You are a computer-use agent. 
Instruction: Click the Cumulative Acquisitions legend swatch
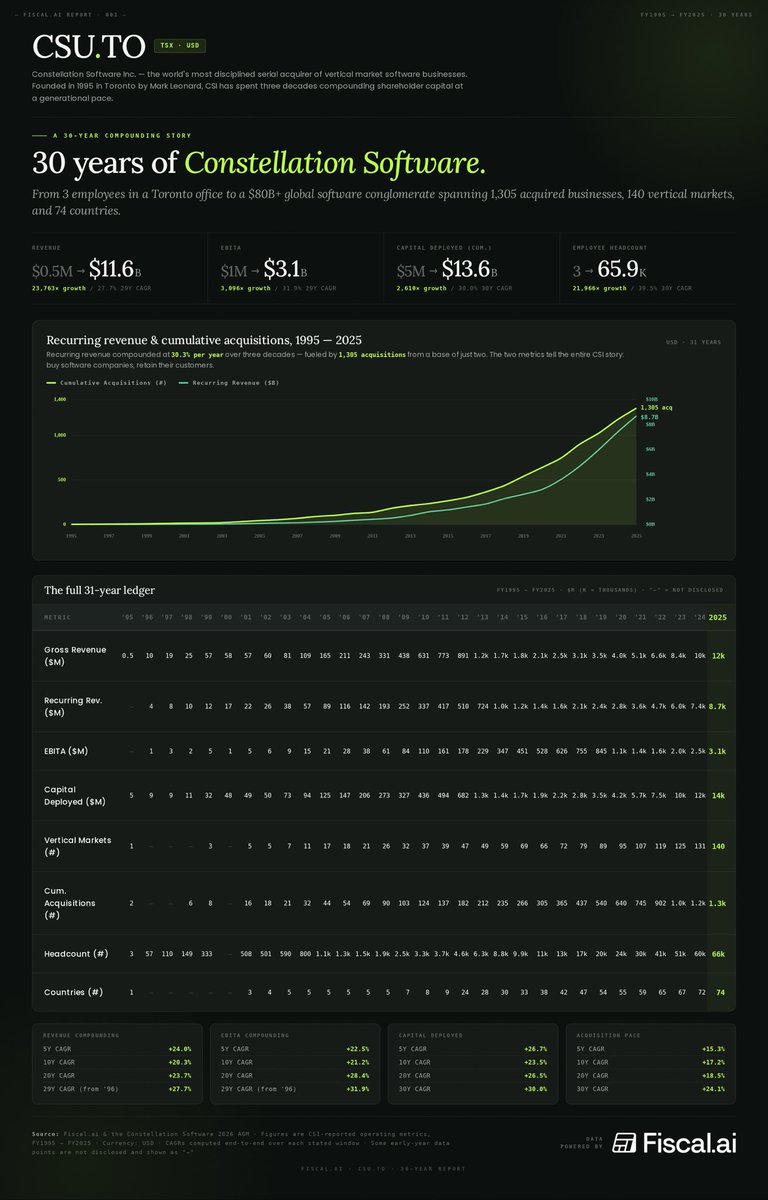click(52, 382)
